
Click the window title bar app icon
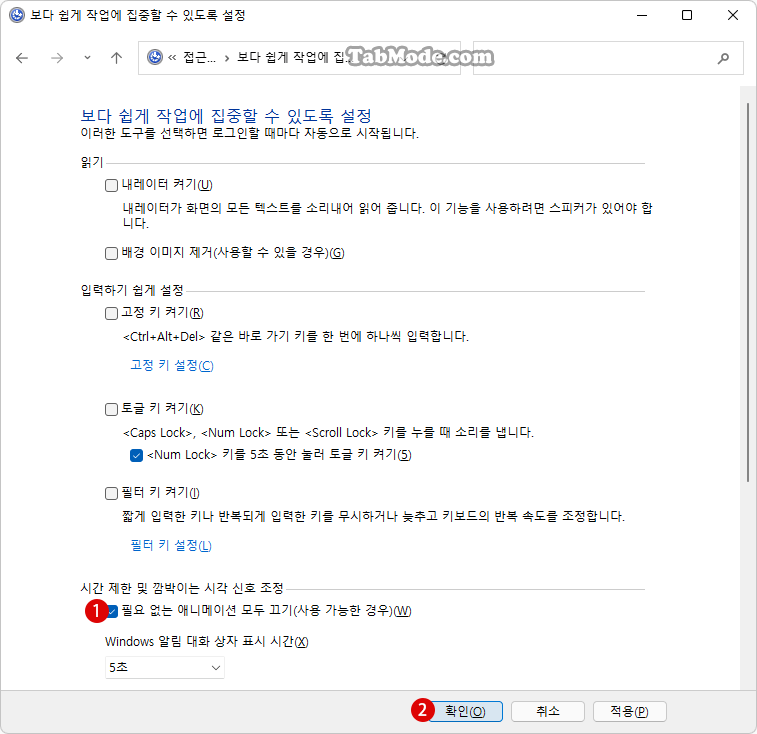click(16, 15)
